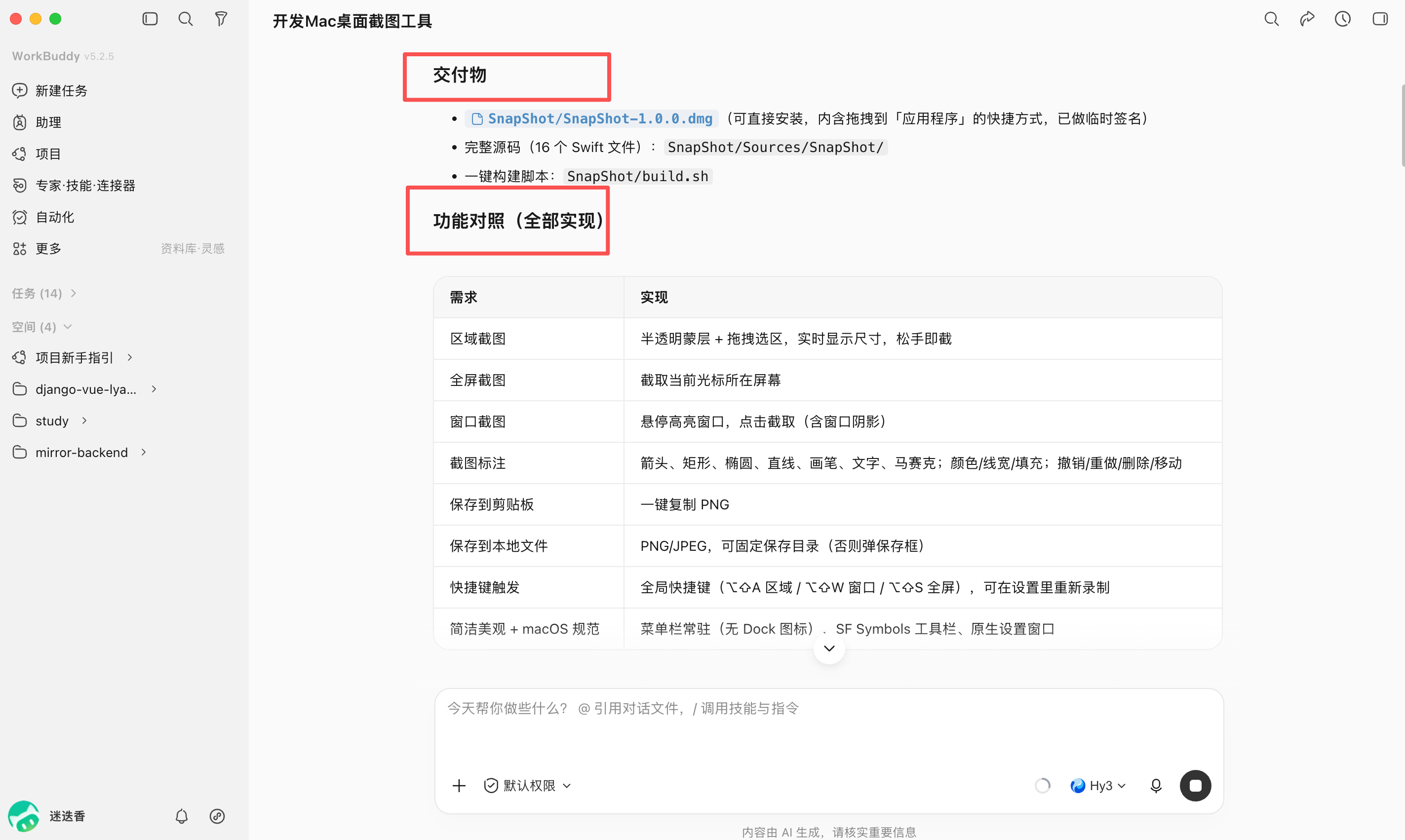Click the 交付物 heading

pos(460,75)
